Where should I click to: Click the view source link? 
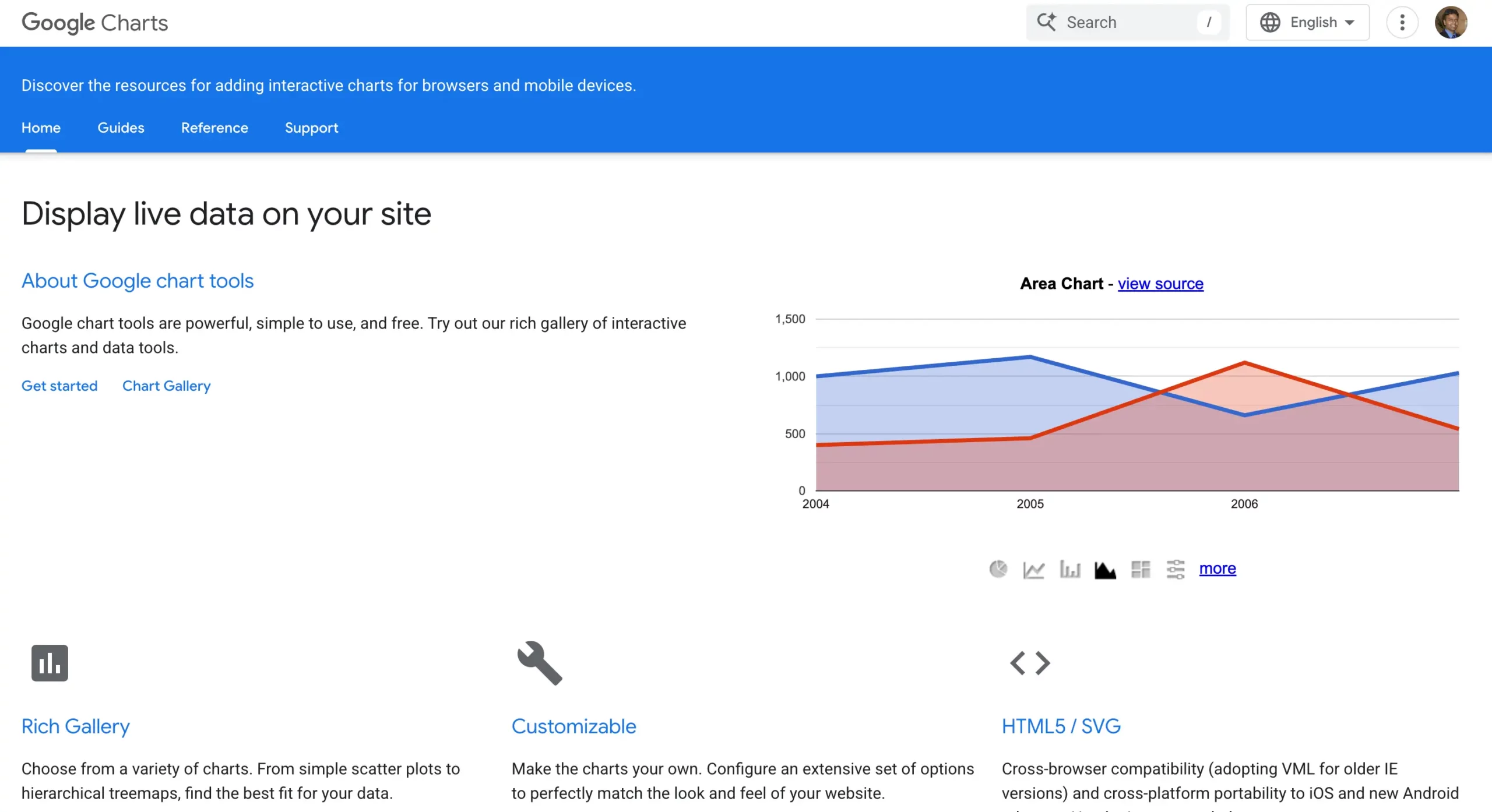click(1160, 284)
